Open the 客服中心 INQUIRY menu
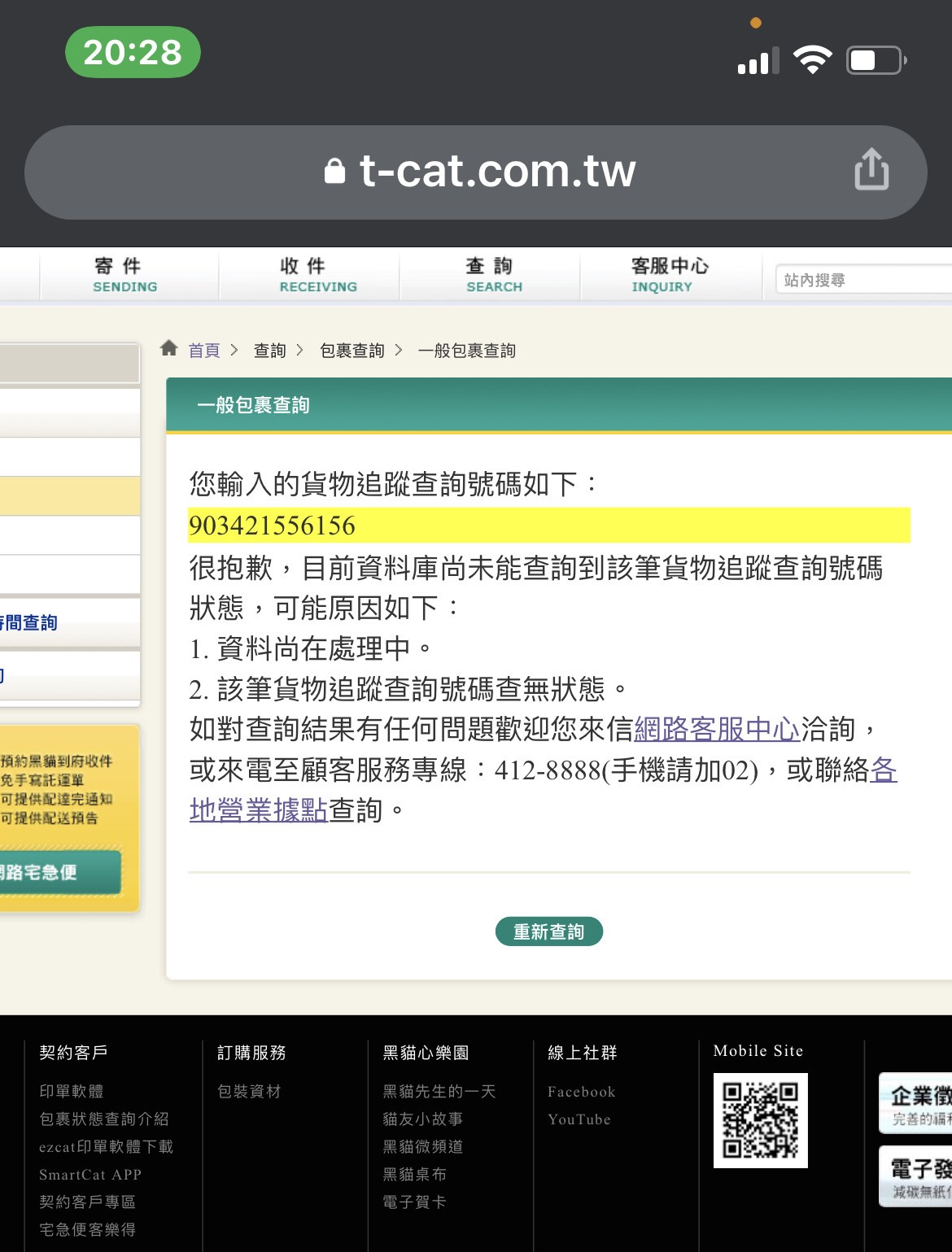The width and height of the screenshot is (952, 1252). pos(670,275)
